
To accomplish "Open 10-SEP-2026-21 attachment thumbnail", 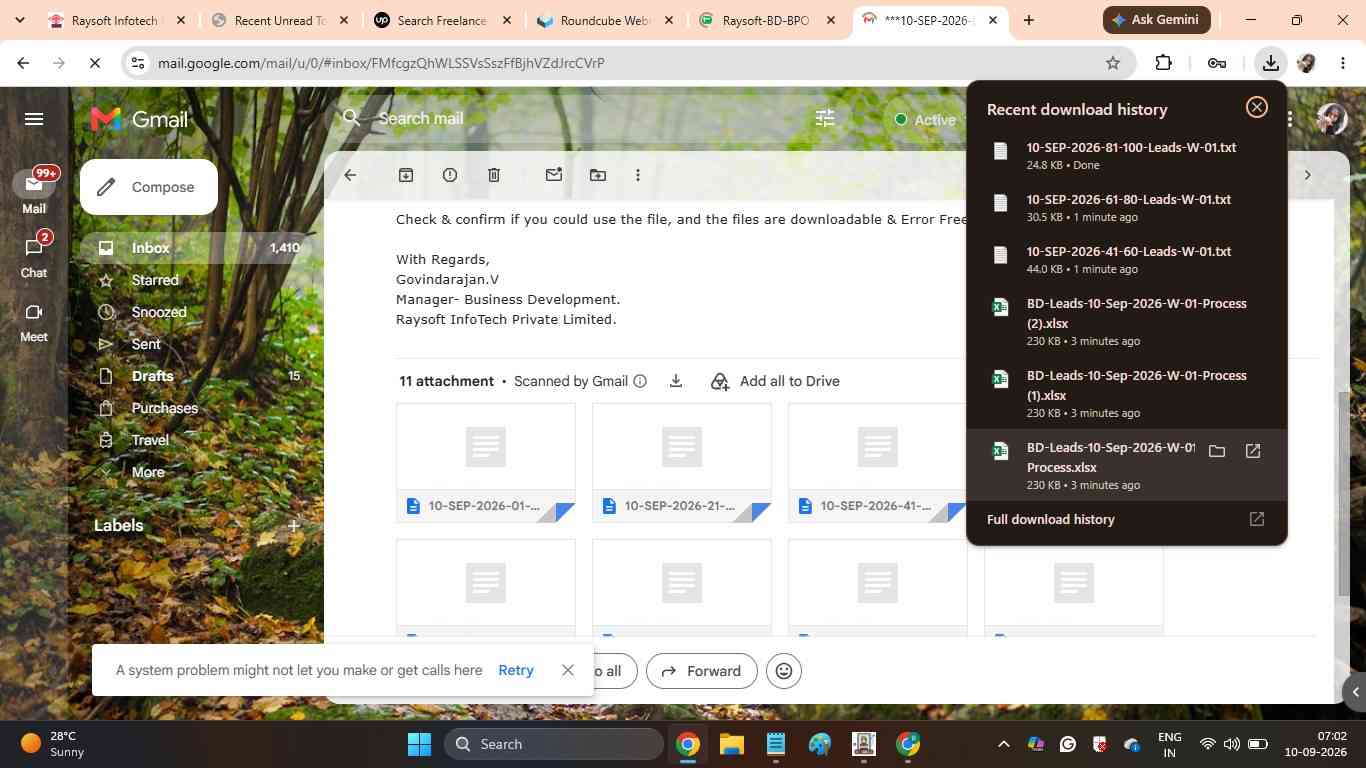I will pos(682,462).
